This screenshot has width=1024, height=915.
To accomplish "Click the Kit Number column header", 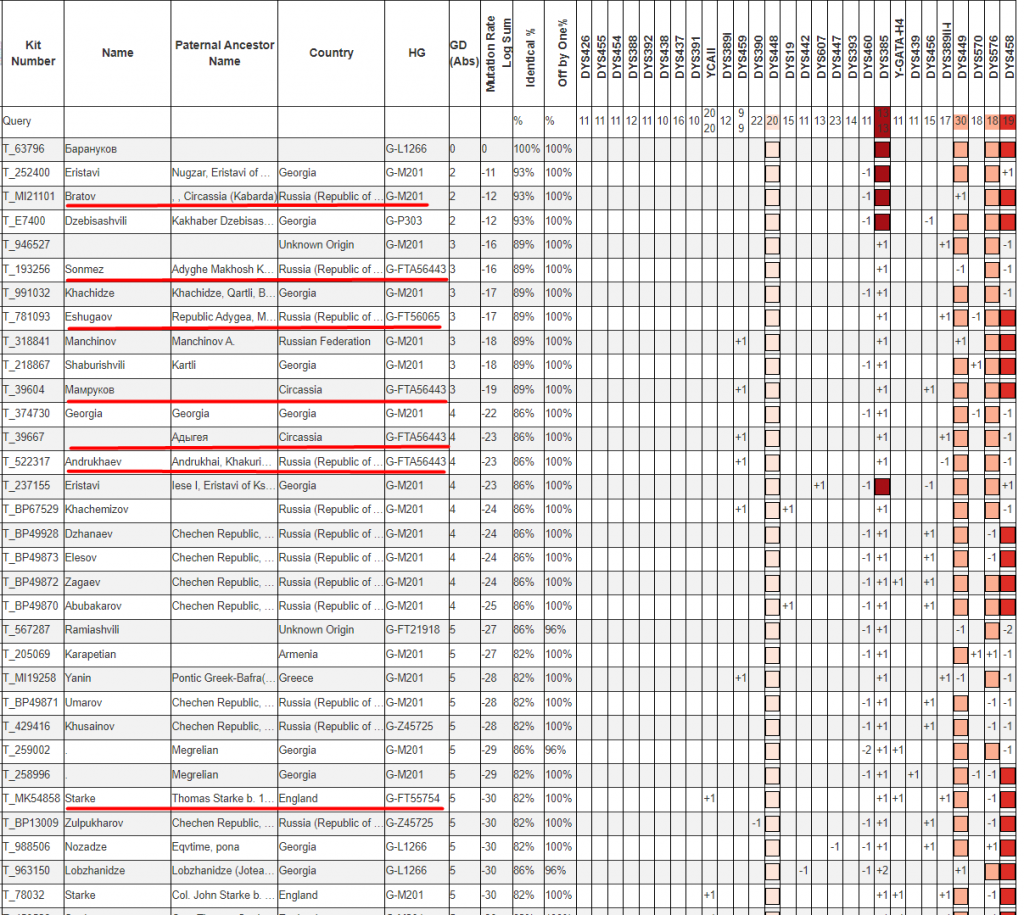I will click(x=33, y=53).
